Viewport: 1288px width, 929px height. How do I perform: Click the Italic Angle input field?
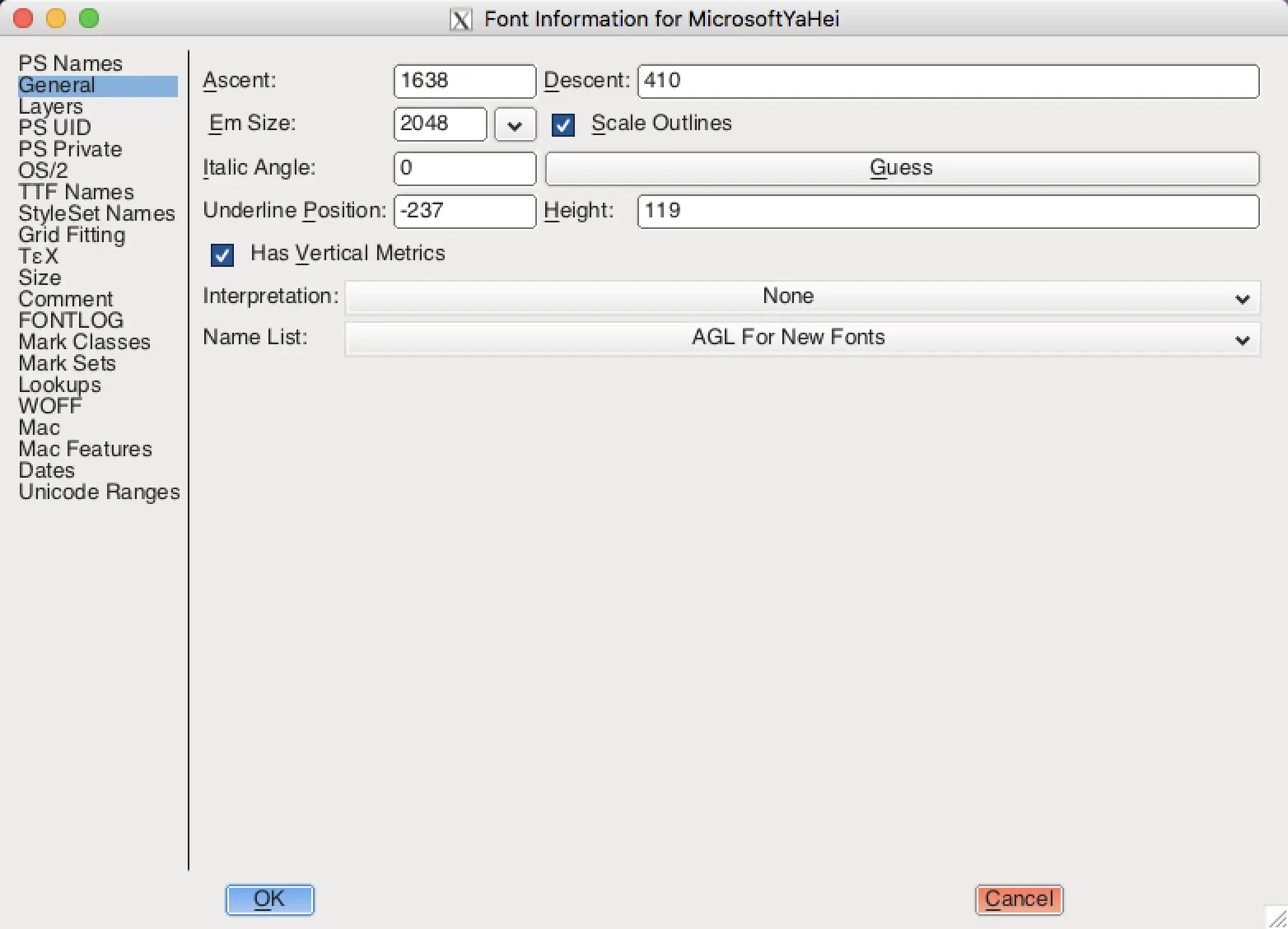[464, 168]
